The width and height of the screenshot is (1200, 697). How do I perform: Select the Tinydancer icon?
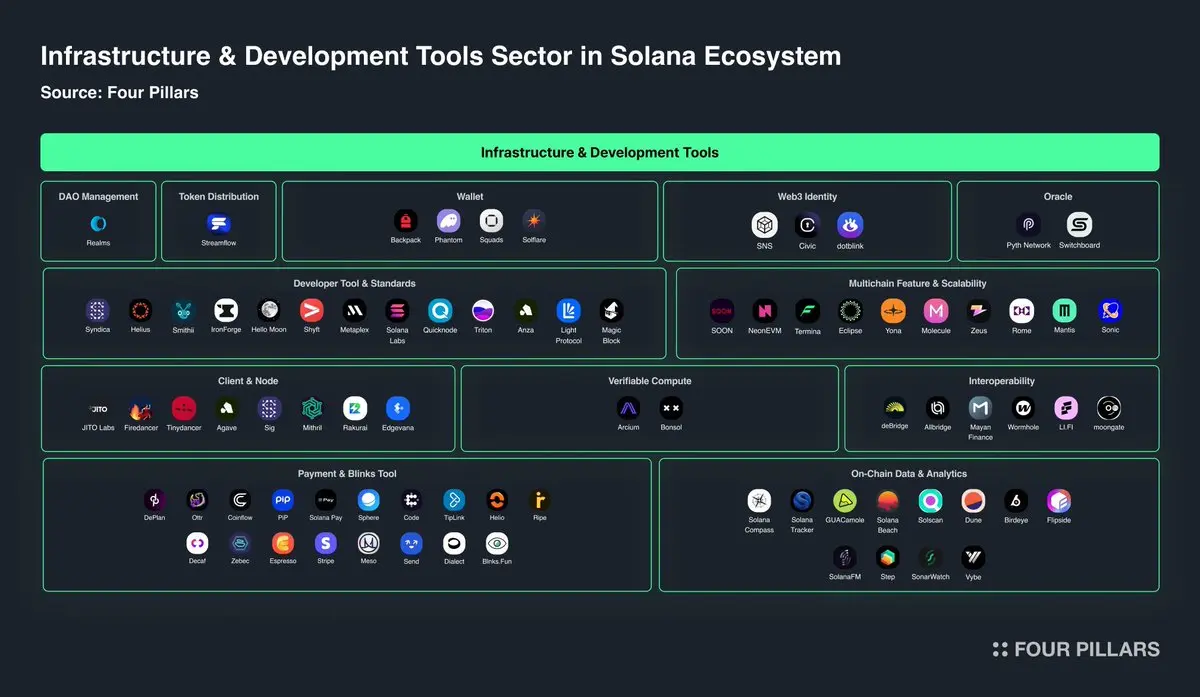(183, 408)
